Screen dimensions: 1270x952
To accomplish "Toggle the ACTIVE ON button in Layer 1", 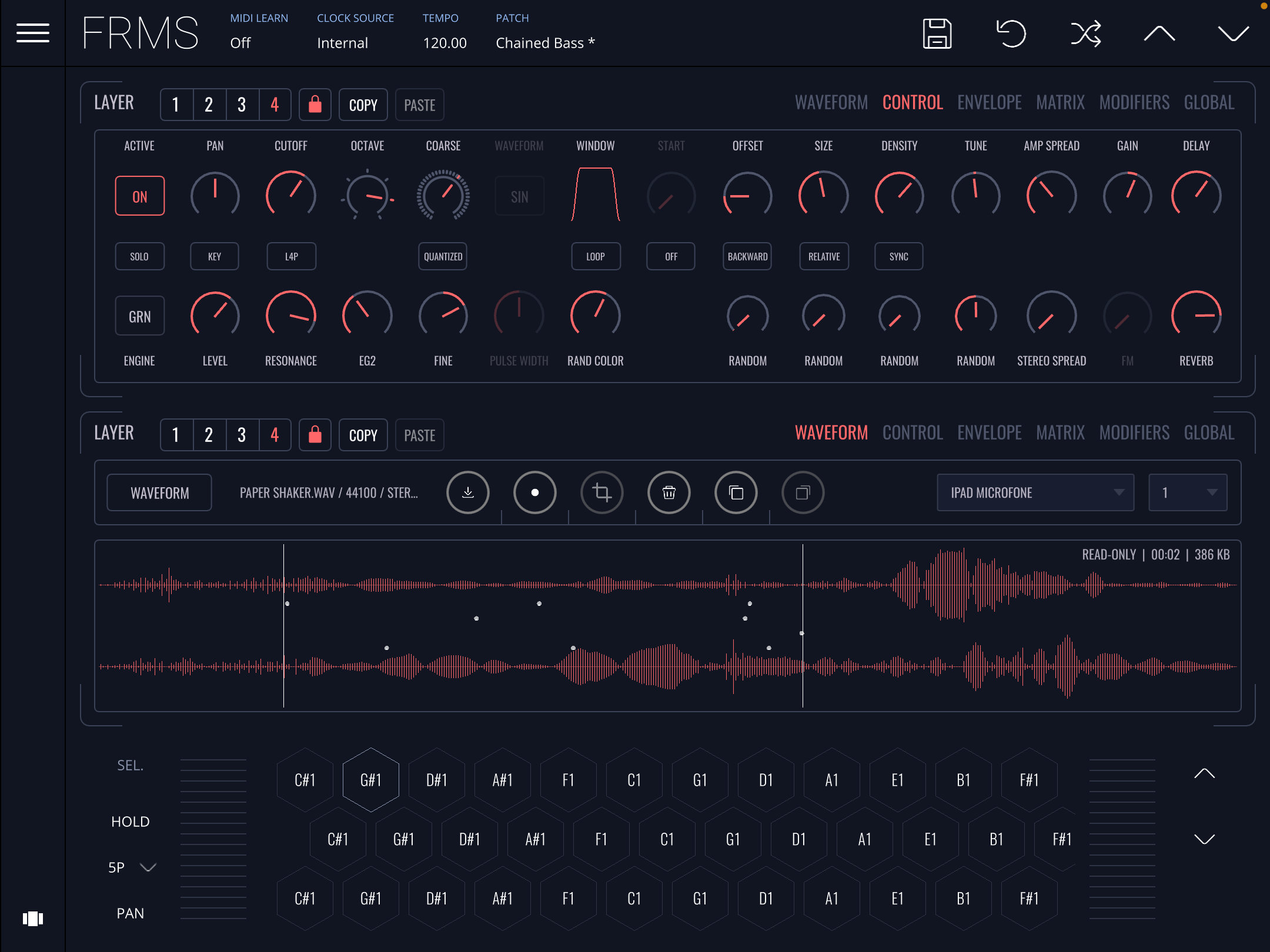I will pos(139,195).
